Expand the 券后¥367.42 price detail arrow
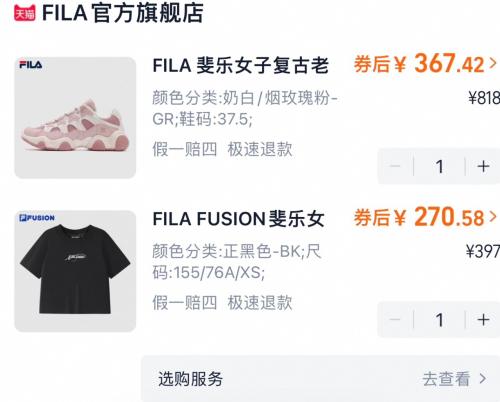The height and width of the screenshot is (402, 500). point(493,63)
